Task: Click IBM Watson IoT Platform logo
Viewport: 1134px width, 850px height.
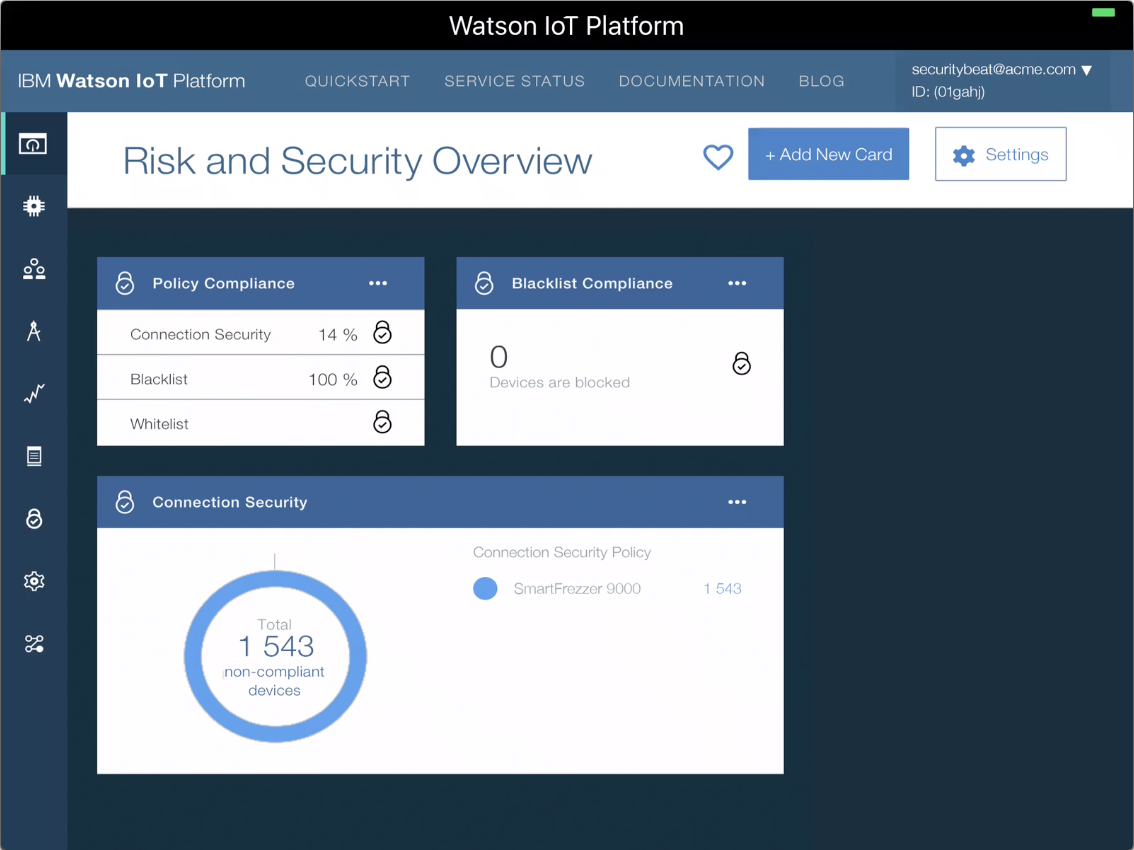Action: [x=131, y=80]
